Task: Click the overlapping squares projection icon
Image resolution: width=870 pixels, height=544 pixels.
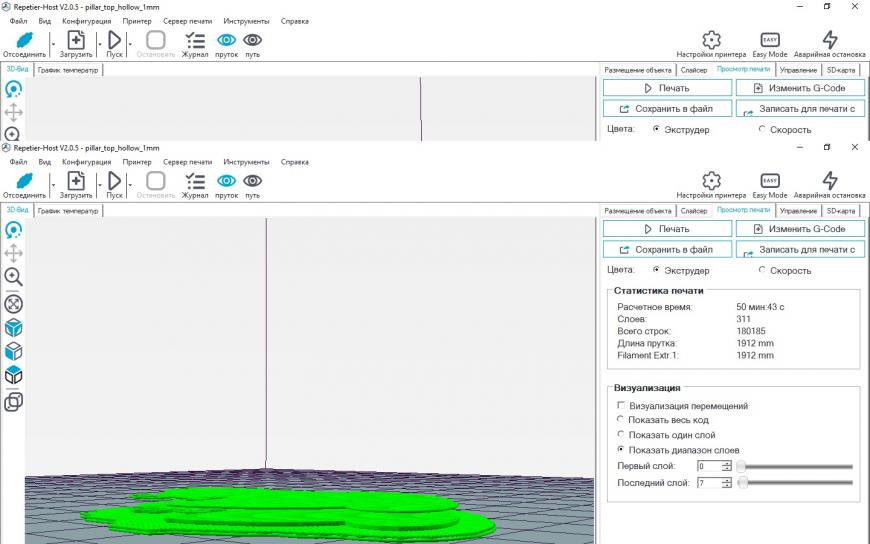Action: pyautogui.click(x=13, y=401)
